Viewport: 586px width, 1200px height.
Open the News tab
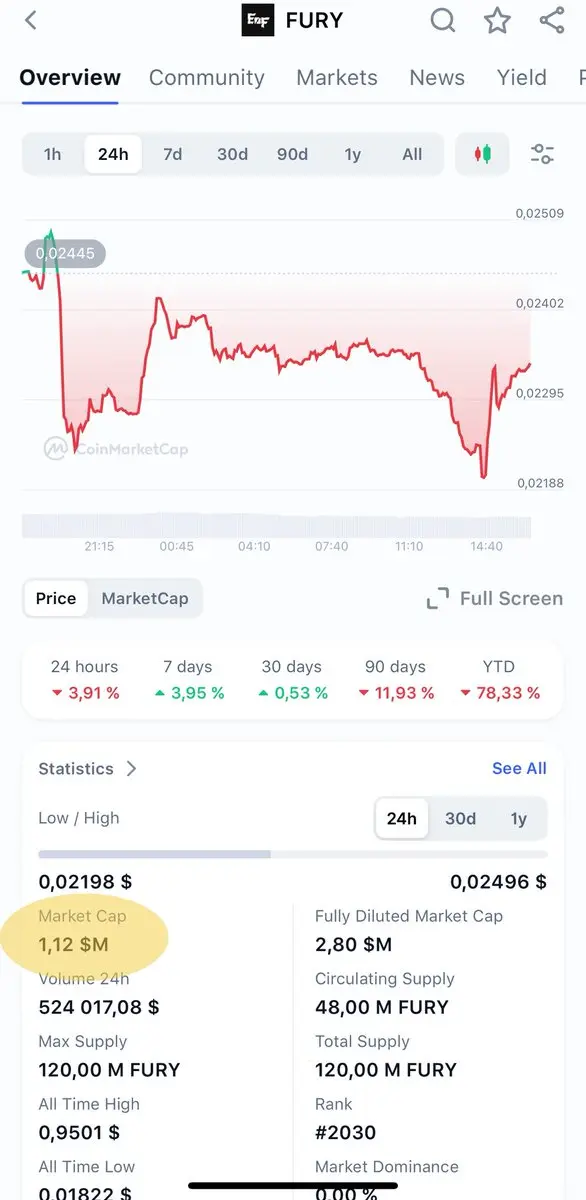point(437,77)
